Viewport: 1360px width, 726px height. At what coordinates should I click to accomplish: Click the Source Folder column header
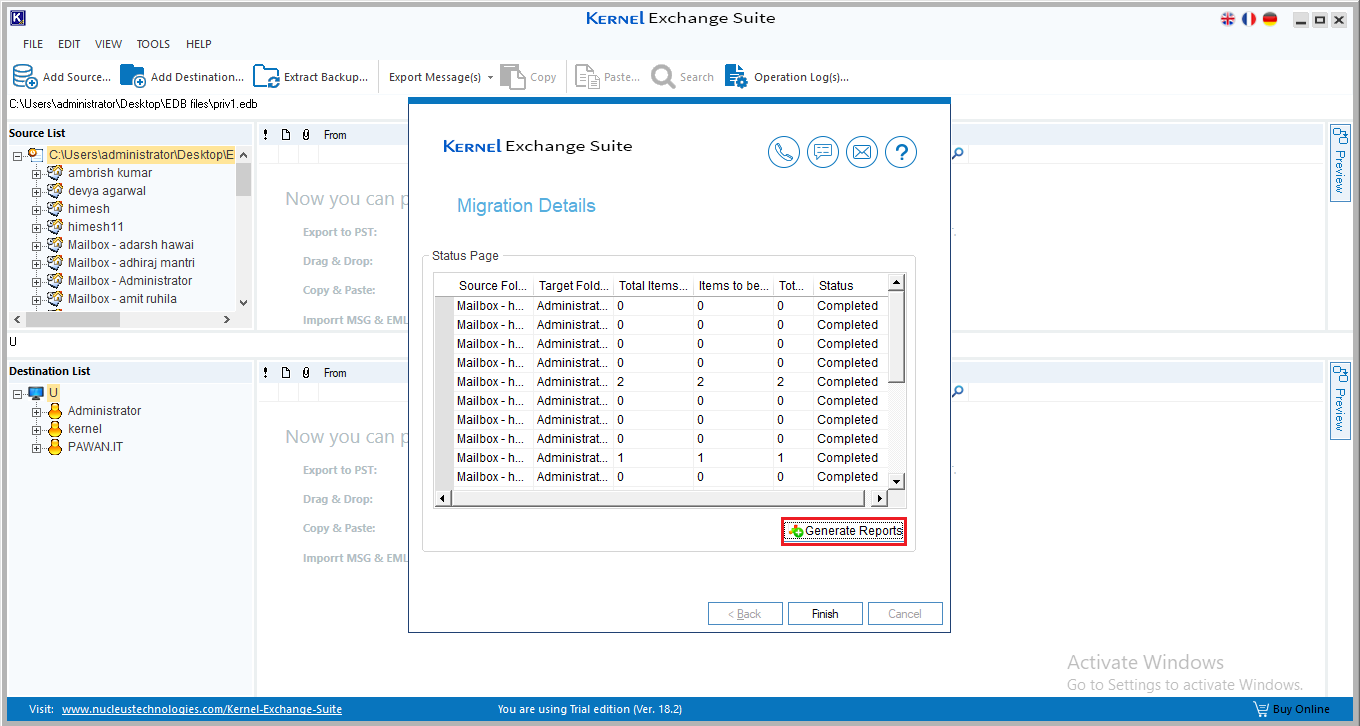point(493,286)
